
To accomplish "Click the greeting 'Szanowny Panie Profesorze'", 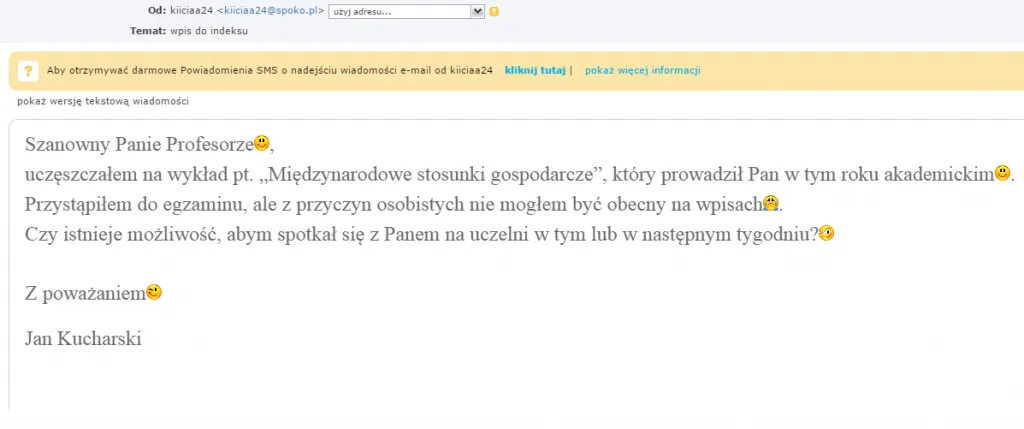I will [139, 144].
